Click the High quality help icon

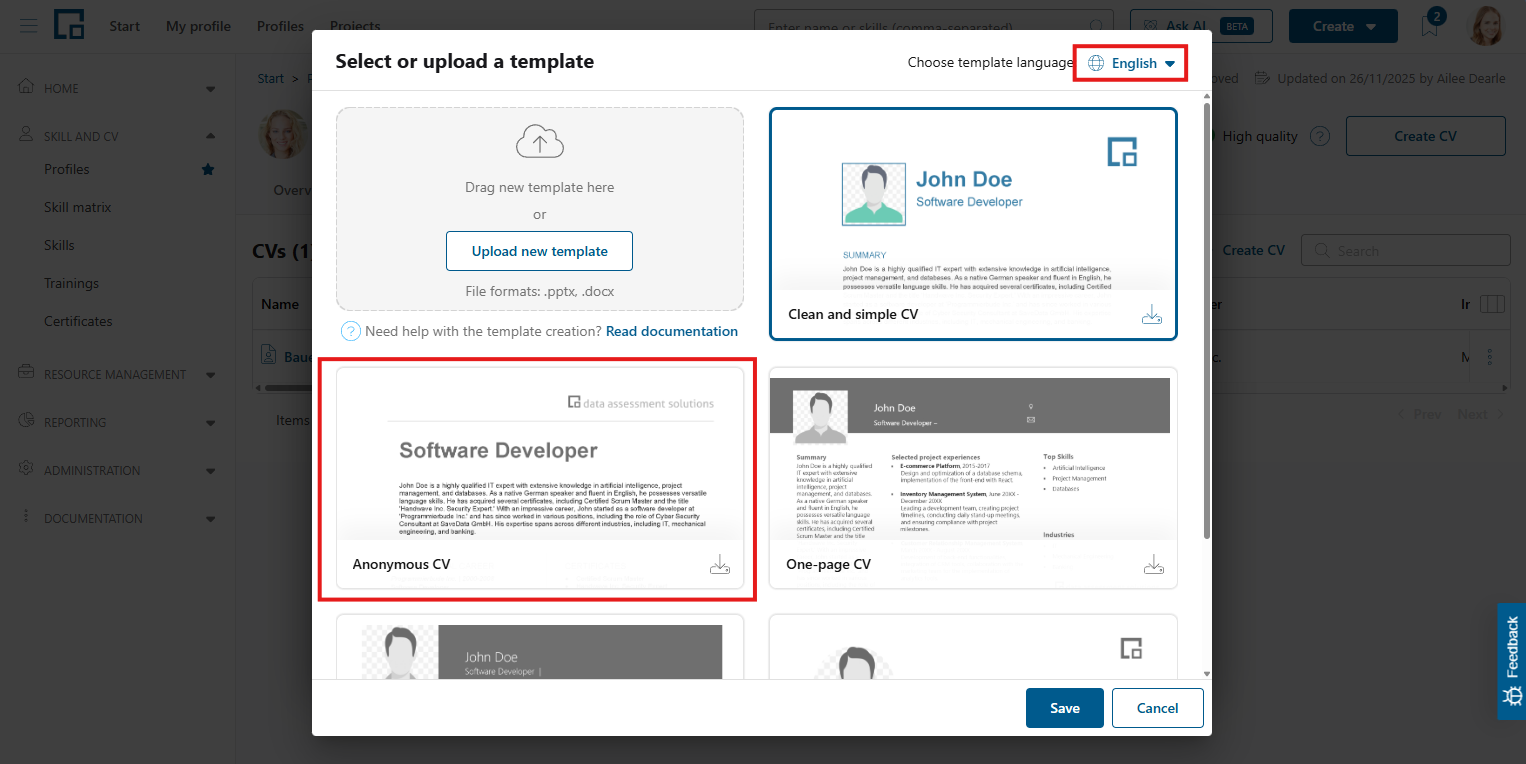pyautogui.click(x=1320, y=136)
